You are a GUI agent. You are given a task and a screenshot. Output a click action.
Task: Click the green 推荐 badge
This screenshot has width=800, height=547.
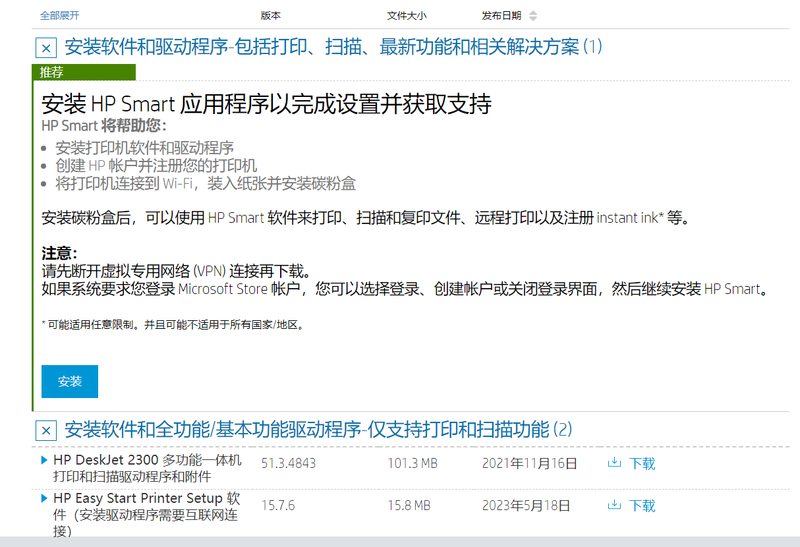pyautogui.click(x=52, y=72)
